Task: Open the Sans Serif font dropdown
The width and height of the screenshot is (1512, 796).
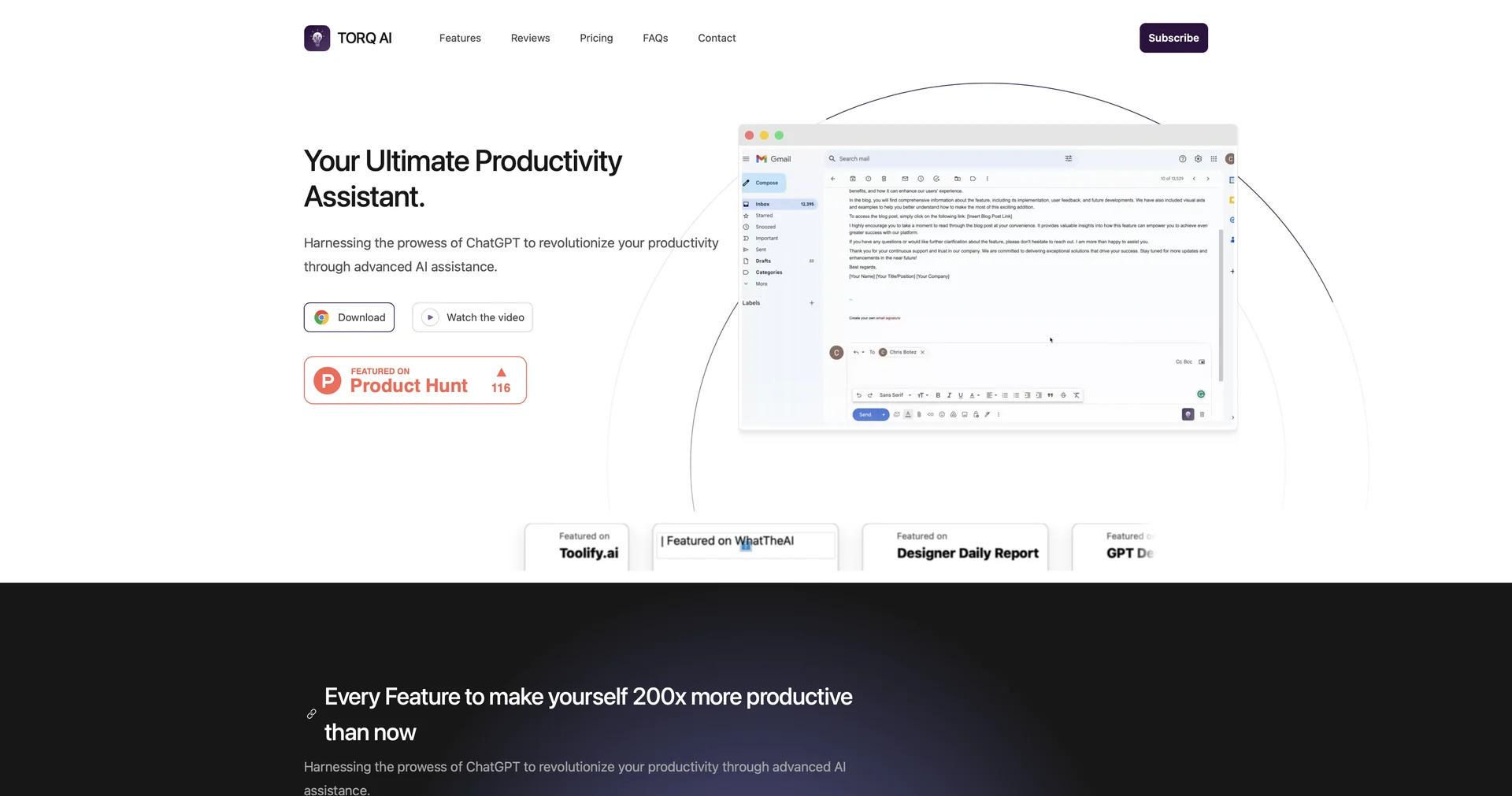Action: [895, 395]
